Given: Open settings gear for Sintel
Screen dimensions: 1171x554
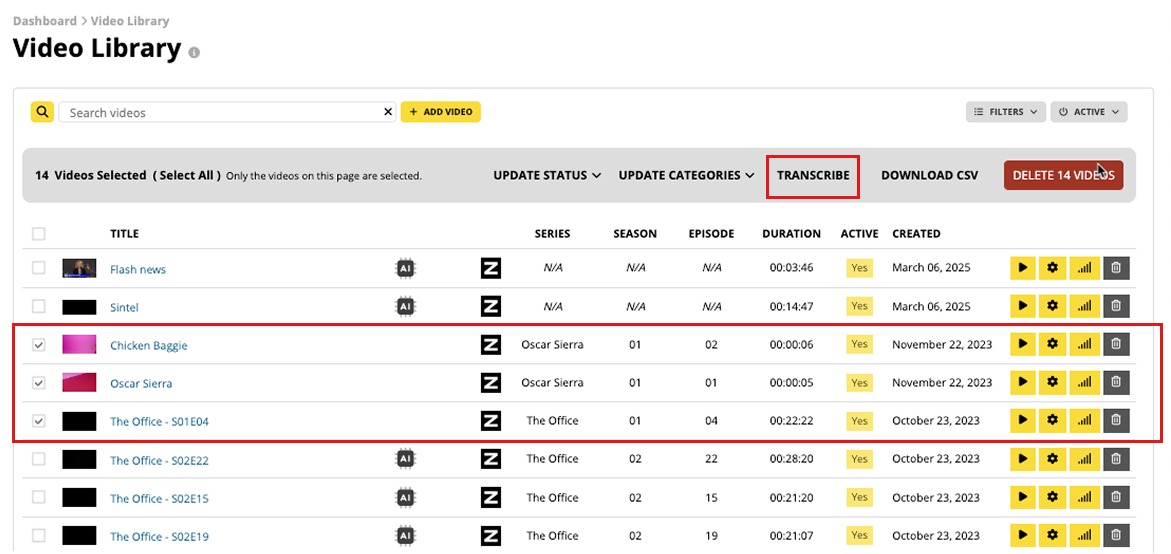Looking at the screenshot, I should click(1053, 305).
